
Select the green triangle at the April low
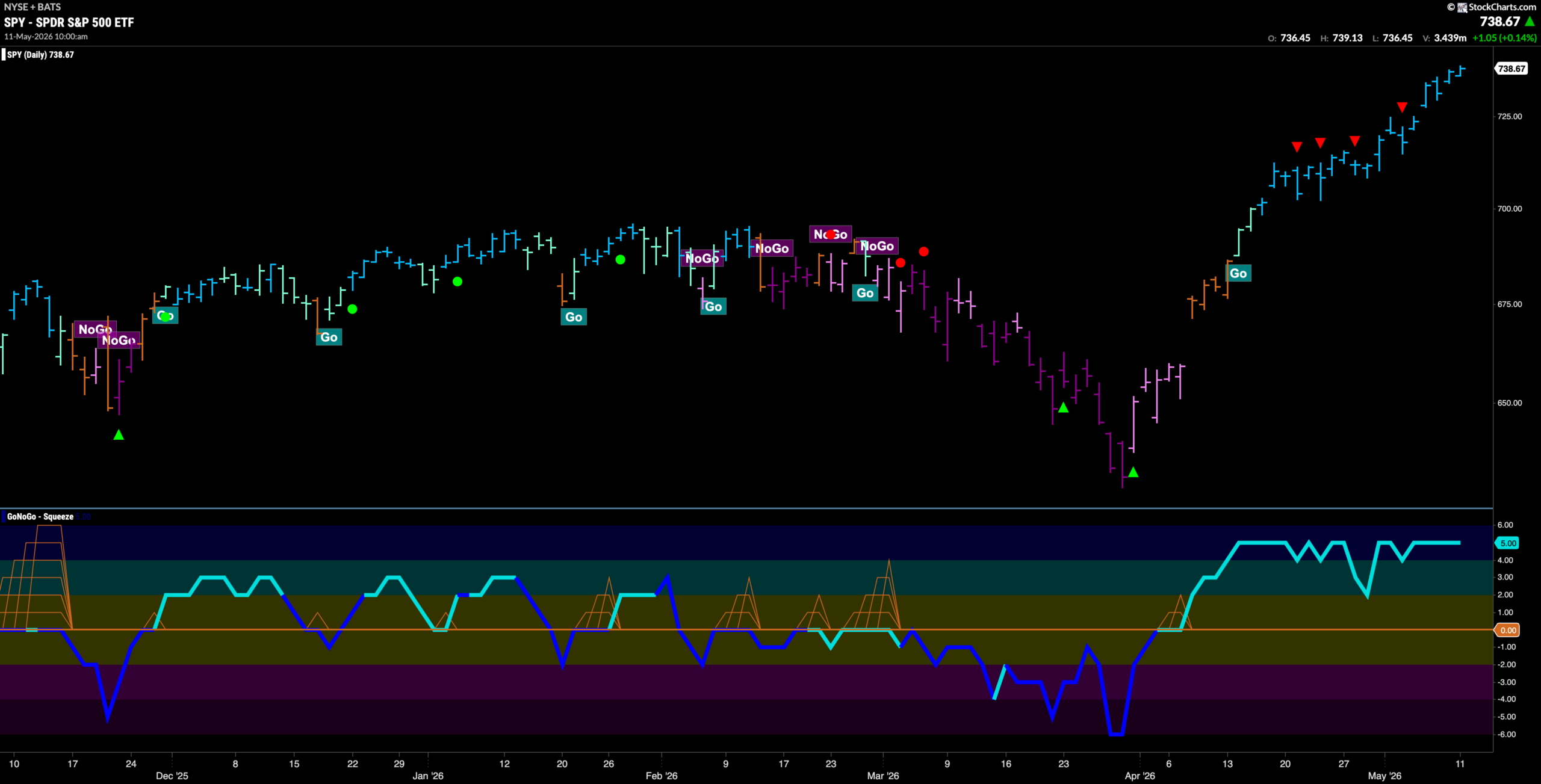pyautogui.click(x=1133, y=472)
